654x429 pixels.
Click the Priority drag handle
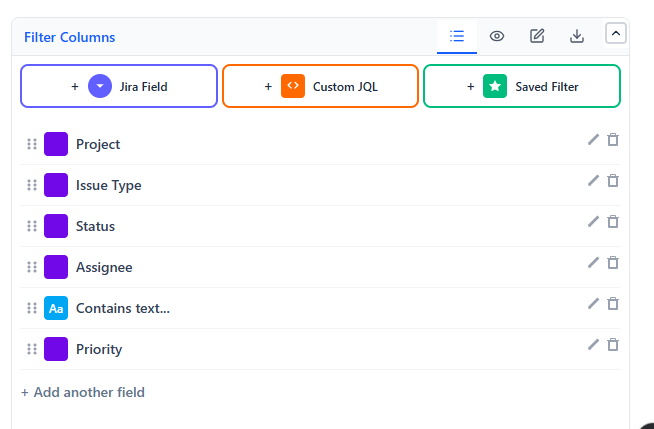(x=32, y=349)
